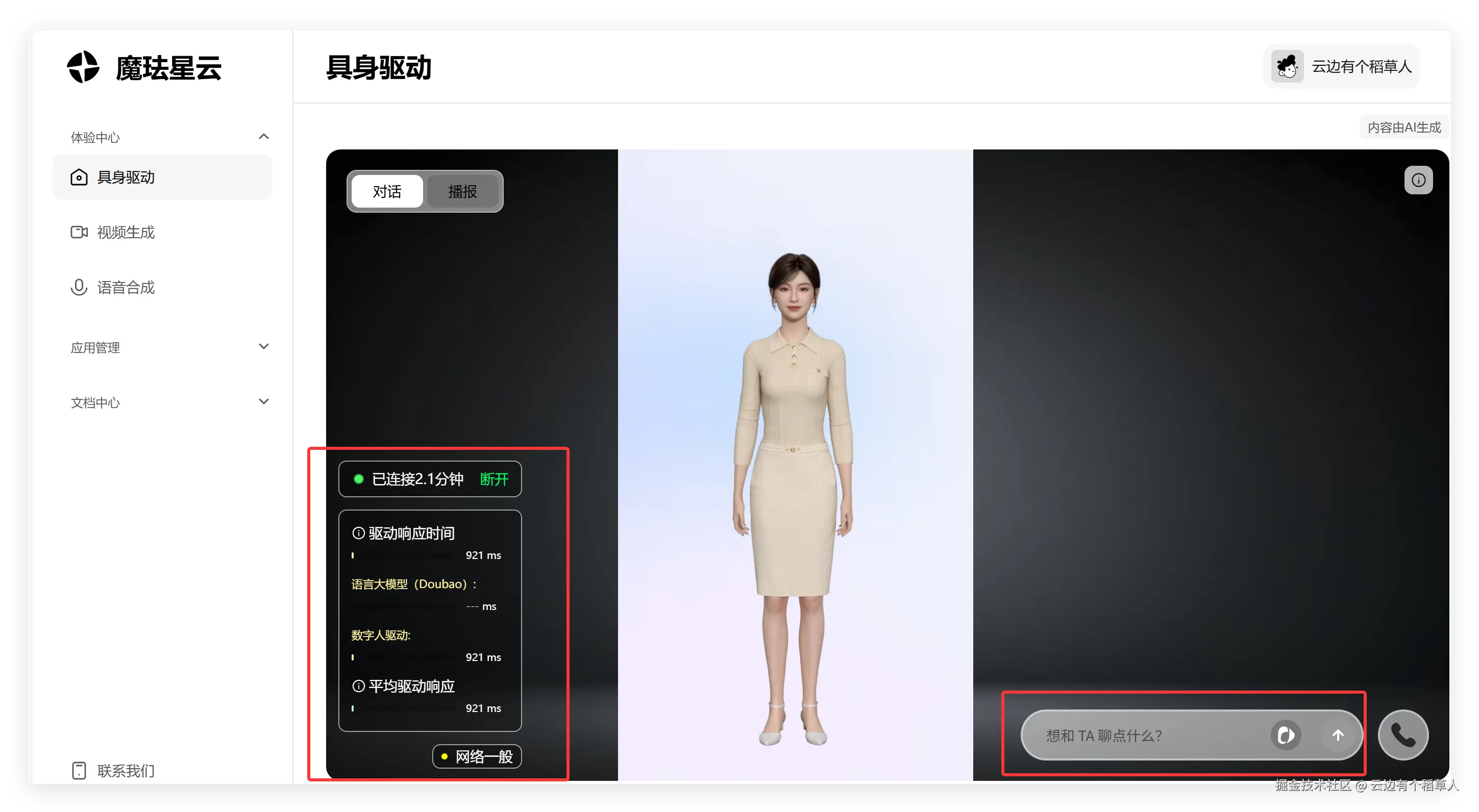The width and height of the screenshot is (1479, 812).
Task: Switch to 对话 mode
Action: 387,192
